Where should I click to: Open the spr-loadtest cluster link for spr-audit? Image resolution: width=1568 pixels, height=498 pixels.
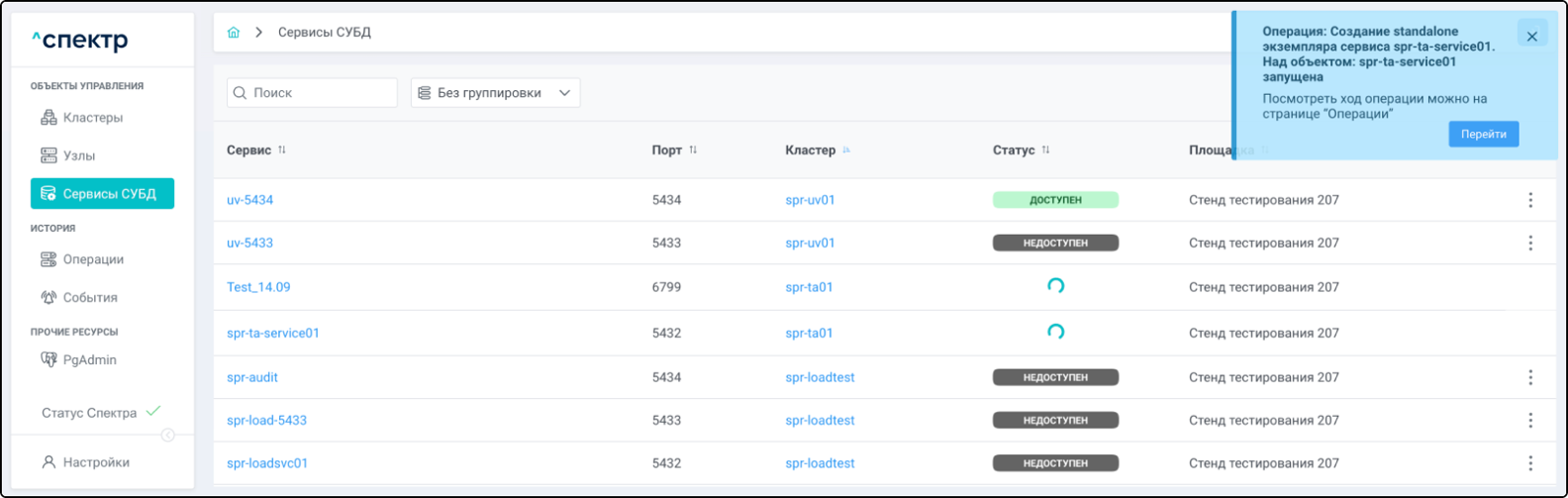click(820, 377)
